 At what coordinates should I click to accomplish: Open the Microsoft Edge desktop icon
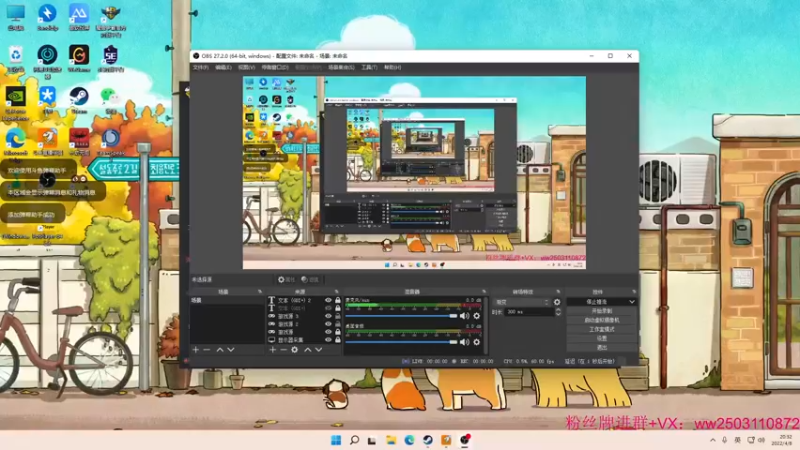(15, 142)
